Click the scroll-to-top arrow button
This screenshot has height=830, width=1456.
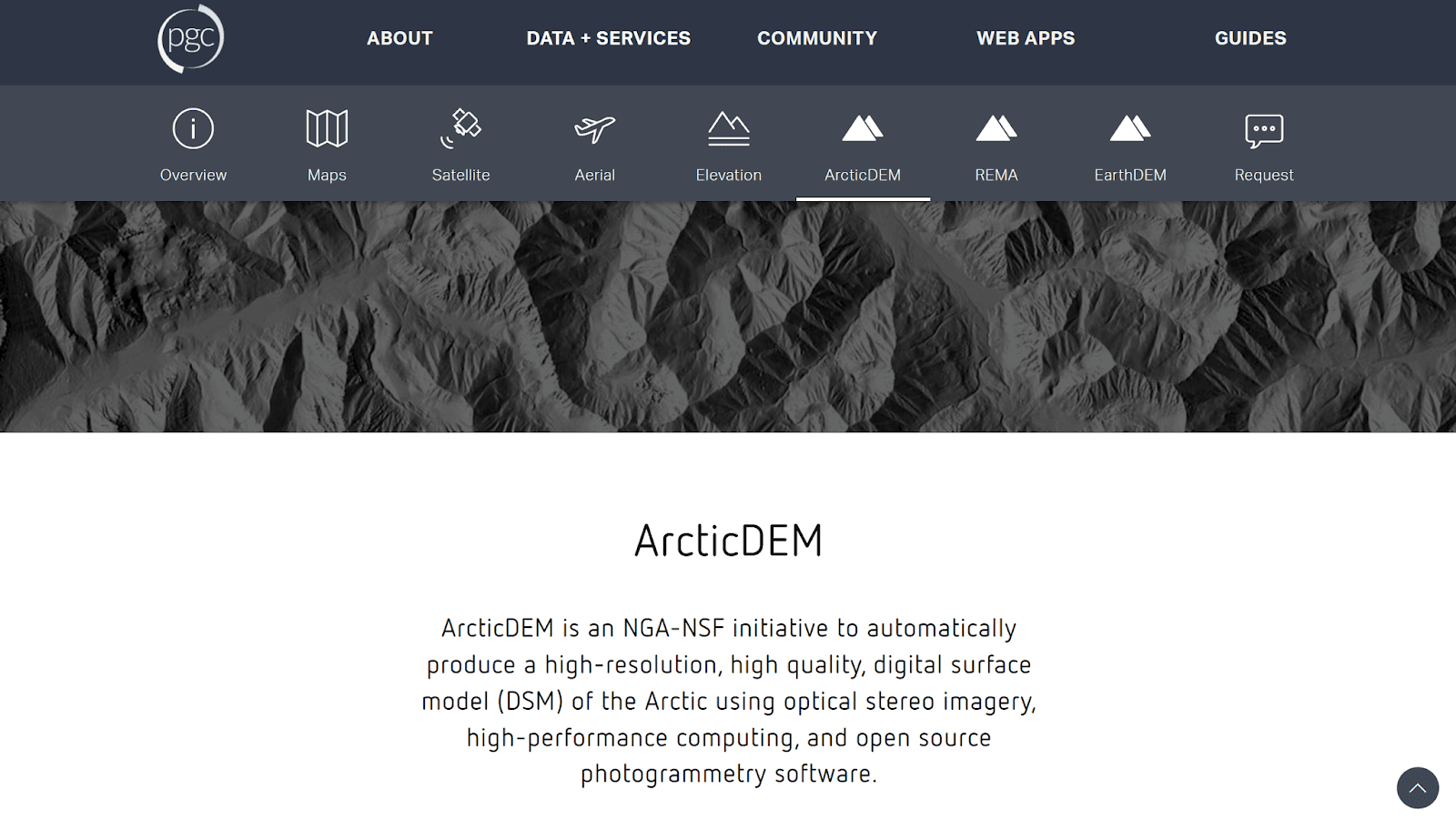[1418, 787]
